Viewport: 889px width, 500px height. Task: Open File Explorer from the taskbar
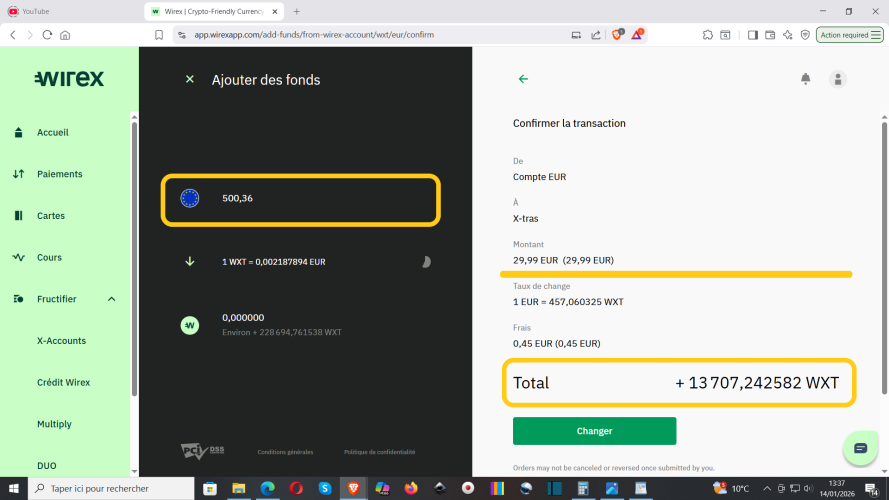(x=239, y=488)
